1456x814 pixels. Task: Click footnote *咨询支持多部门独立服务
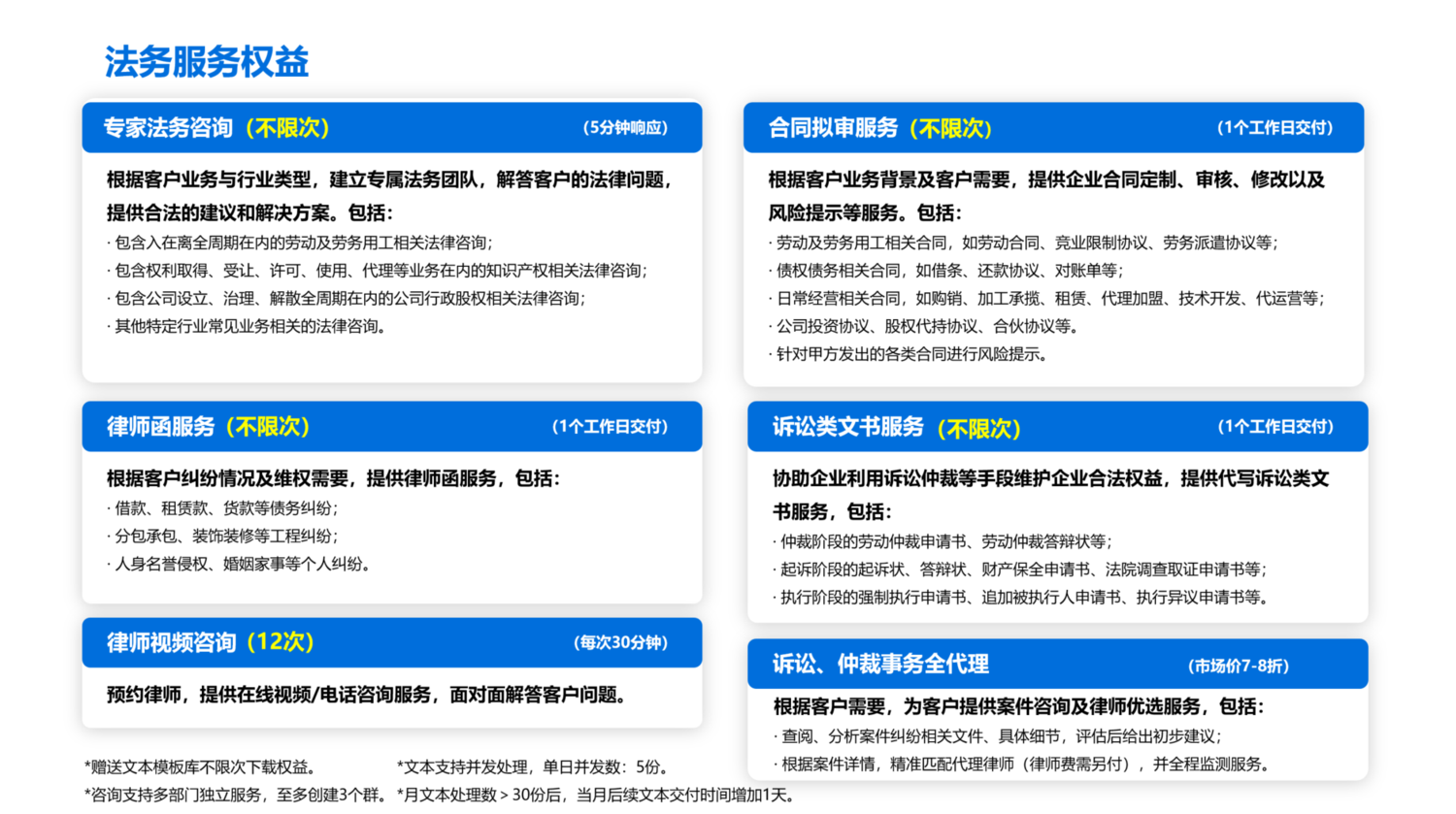point(235,796)
